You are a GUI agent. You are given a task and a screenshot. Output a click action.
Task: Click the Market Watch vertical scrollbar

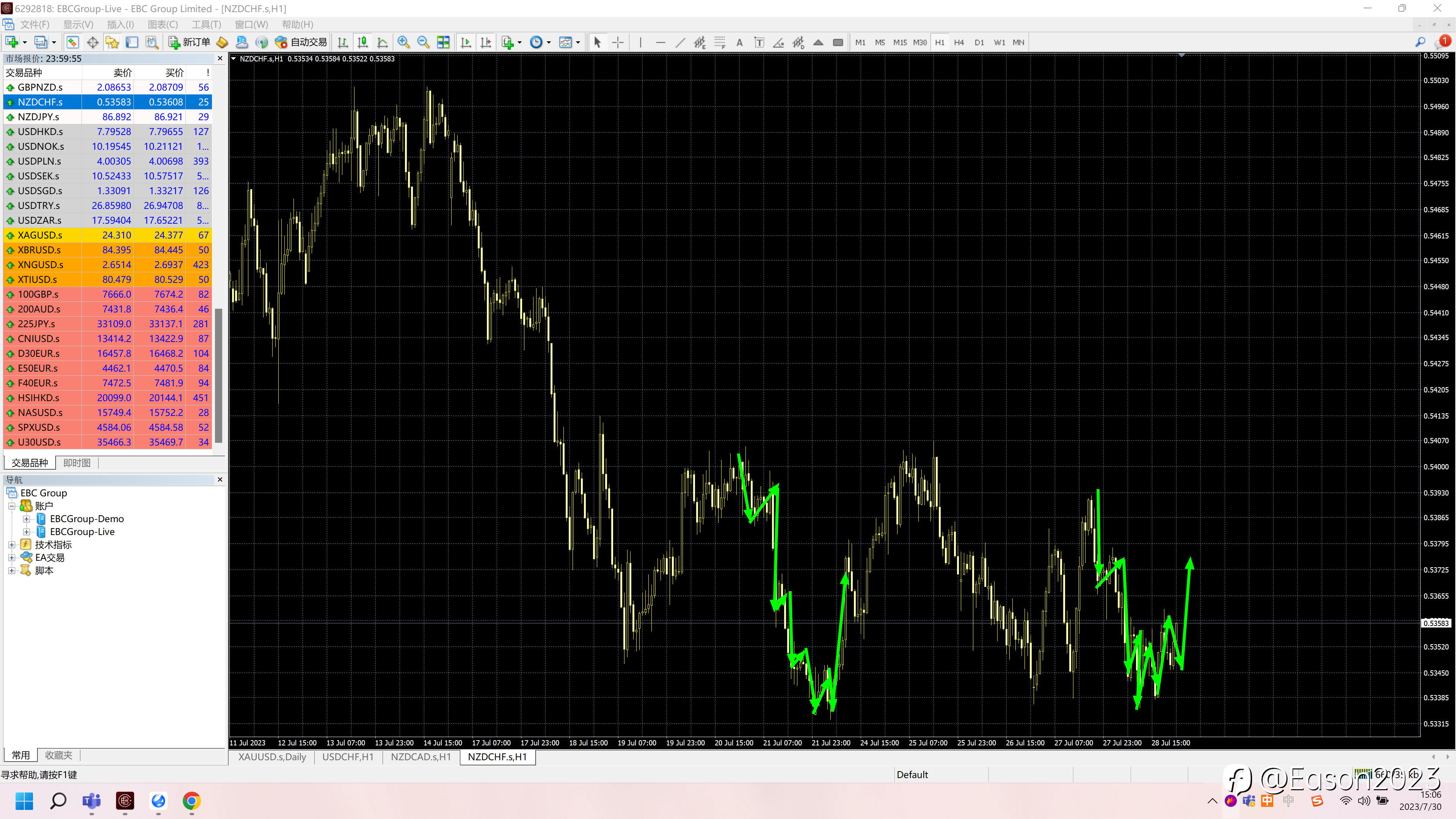tap(219, 375)
